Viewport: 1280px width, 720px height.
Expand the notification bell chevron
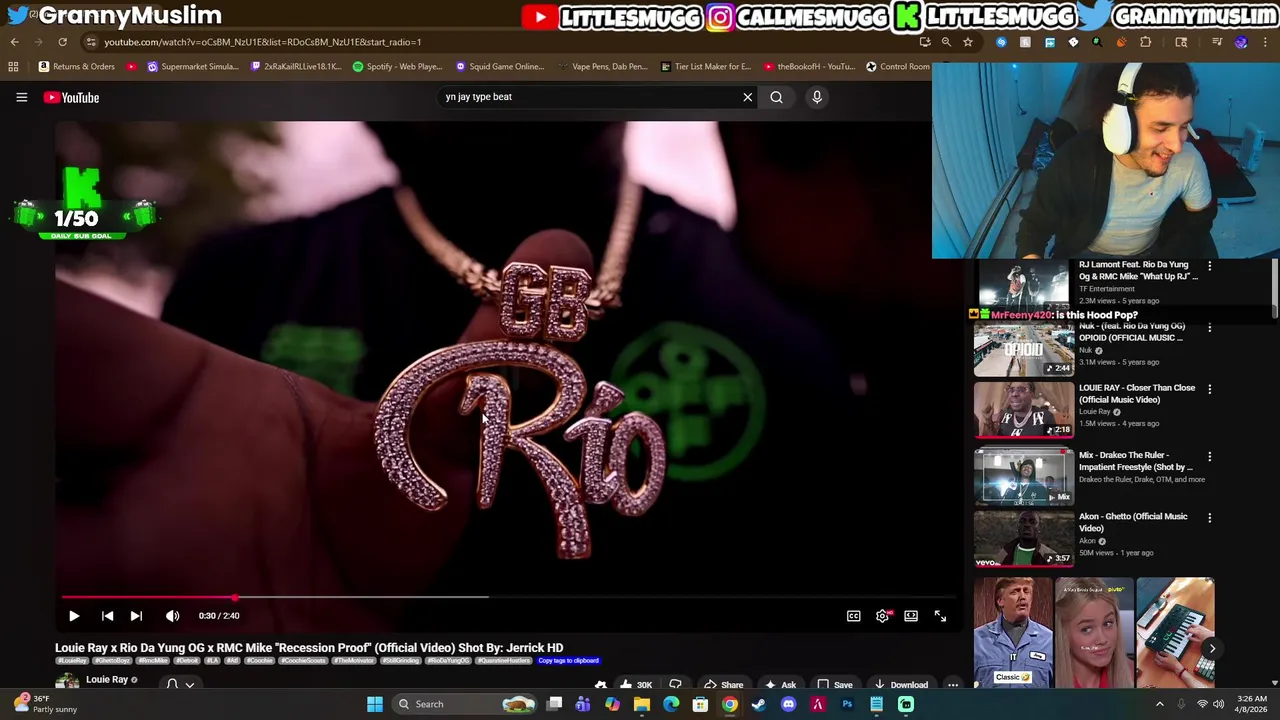coord(189,685)
